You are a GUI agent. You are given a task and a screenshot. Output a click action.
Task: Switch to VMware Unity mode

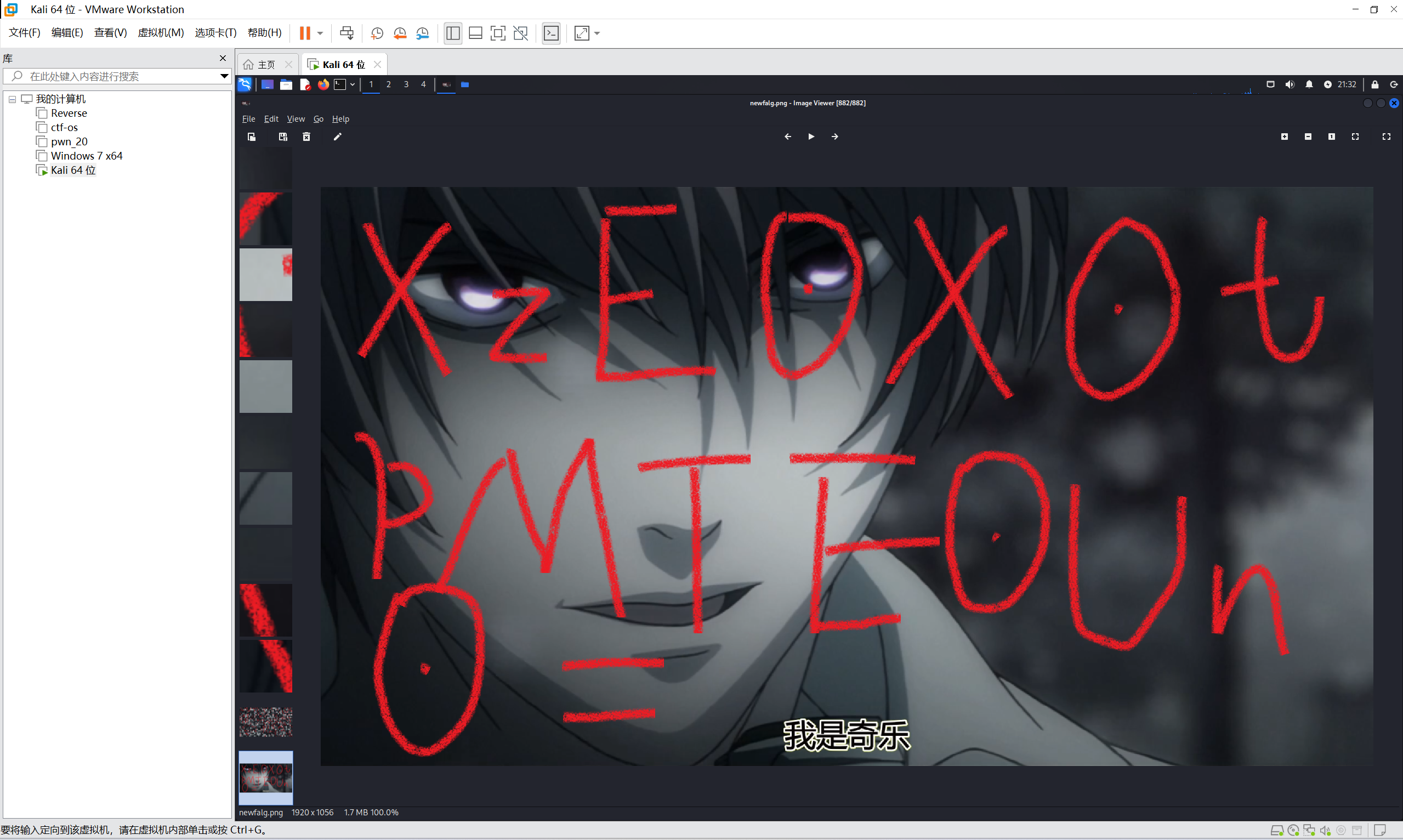coord(521,33)
